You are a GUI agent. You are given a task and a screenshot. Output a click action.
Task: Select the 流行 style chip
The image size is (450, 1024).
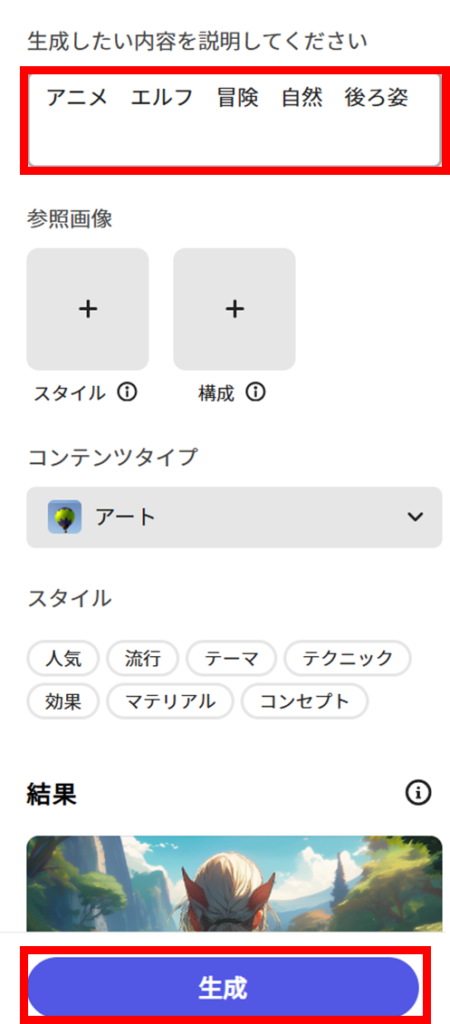pos(142,658)
